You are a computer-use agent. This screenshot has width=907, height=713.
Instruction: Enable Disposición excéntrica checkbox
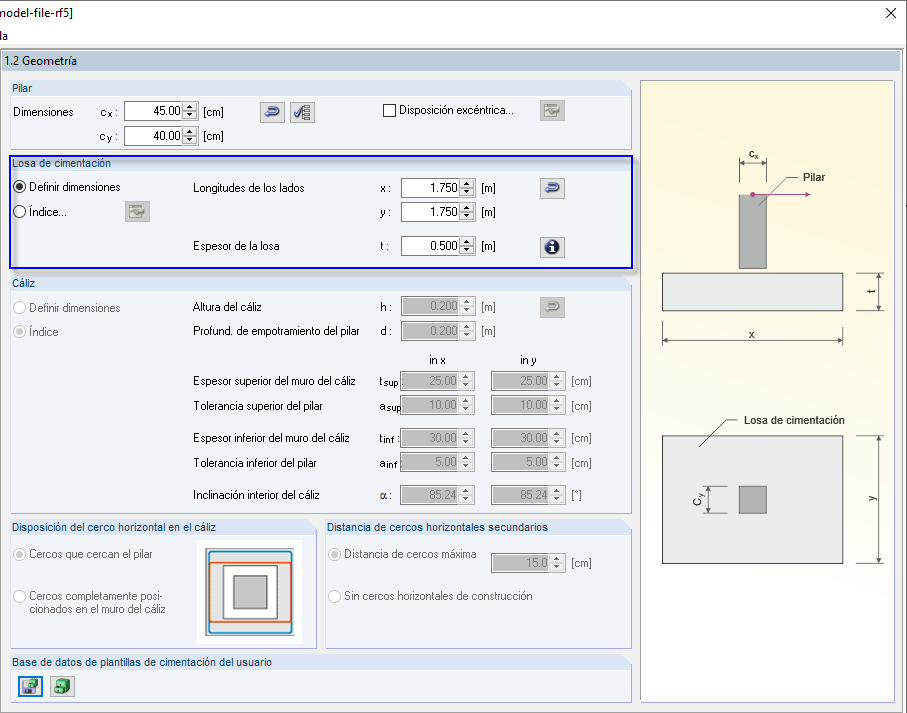click(x=389, y=110)
